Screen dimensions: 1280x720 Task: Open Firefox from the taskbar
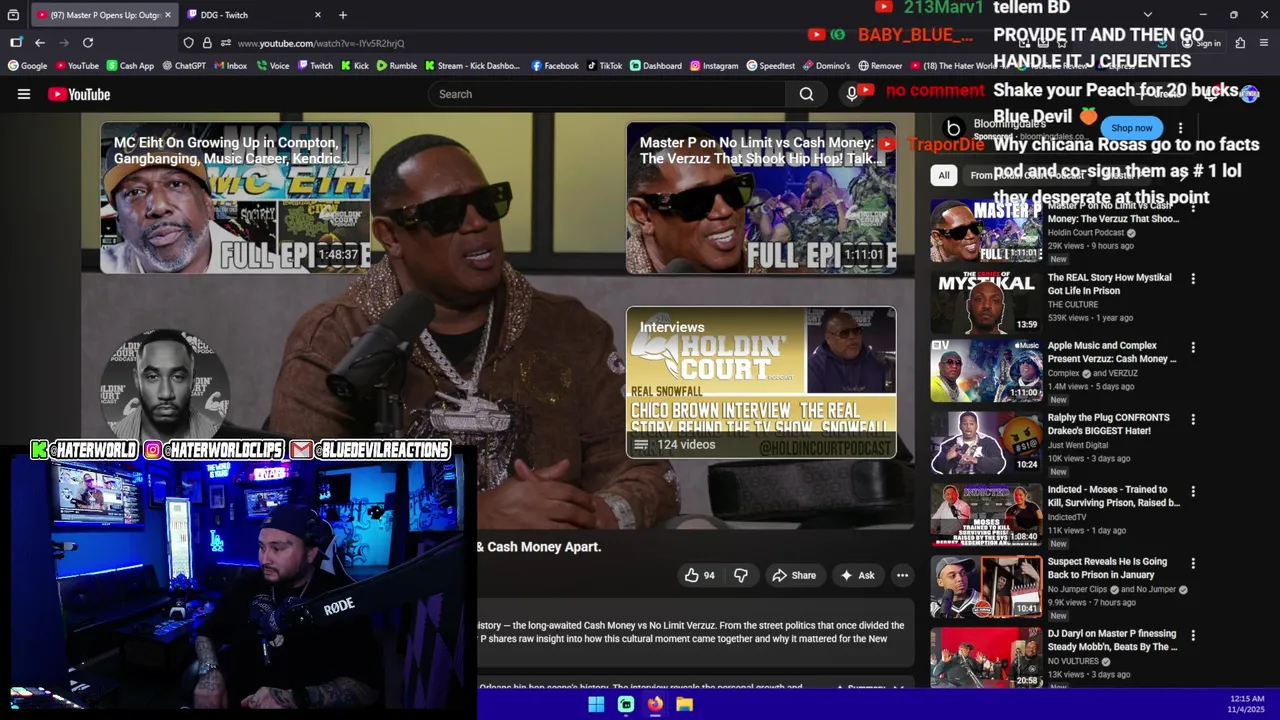coord(655,704)
